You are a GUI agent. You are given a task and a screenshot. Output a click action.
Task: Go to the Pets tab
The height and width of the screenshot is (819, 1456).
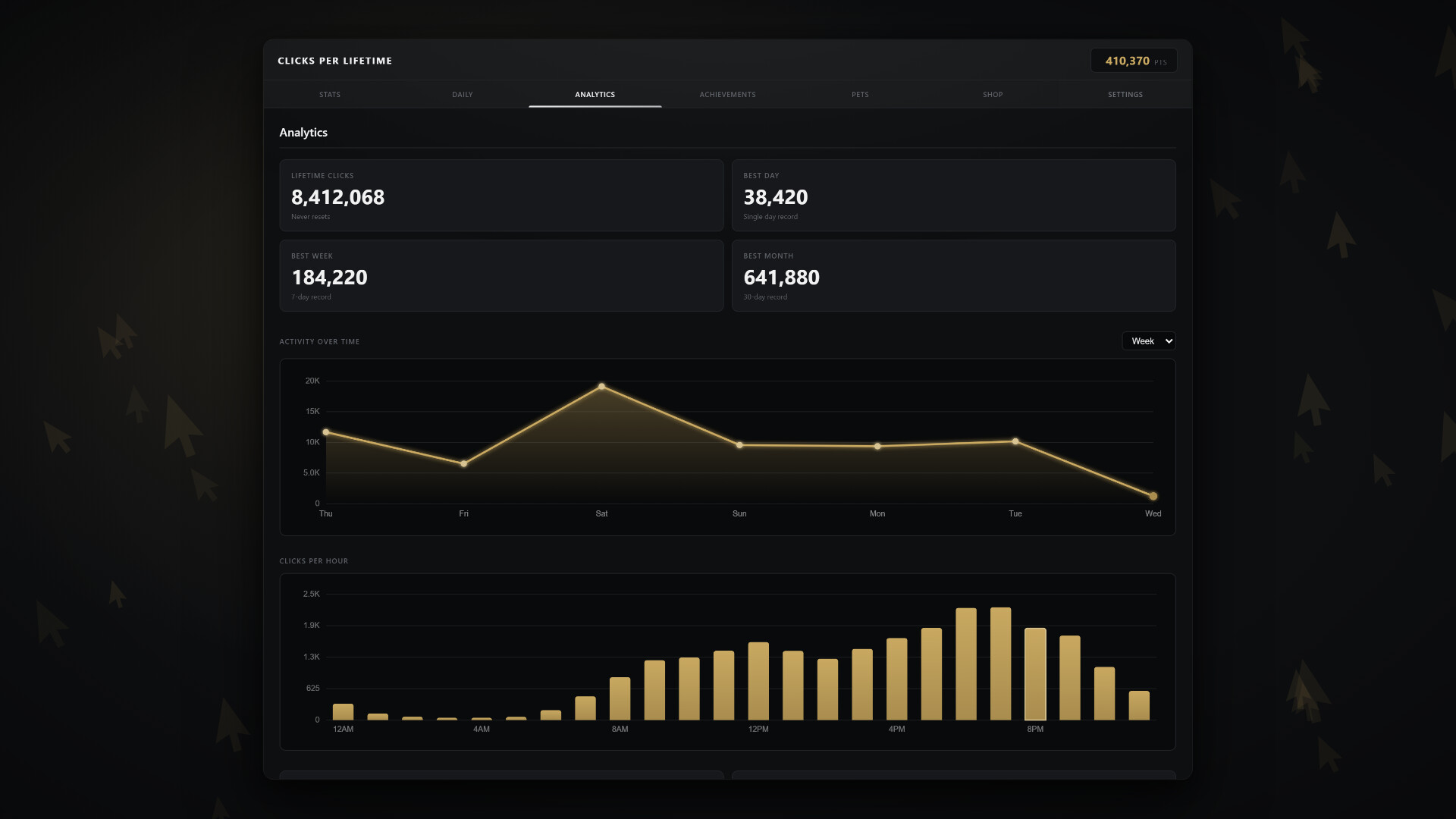click(860, 94)
